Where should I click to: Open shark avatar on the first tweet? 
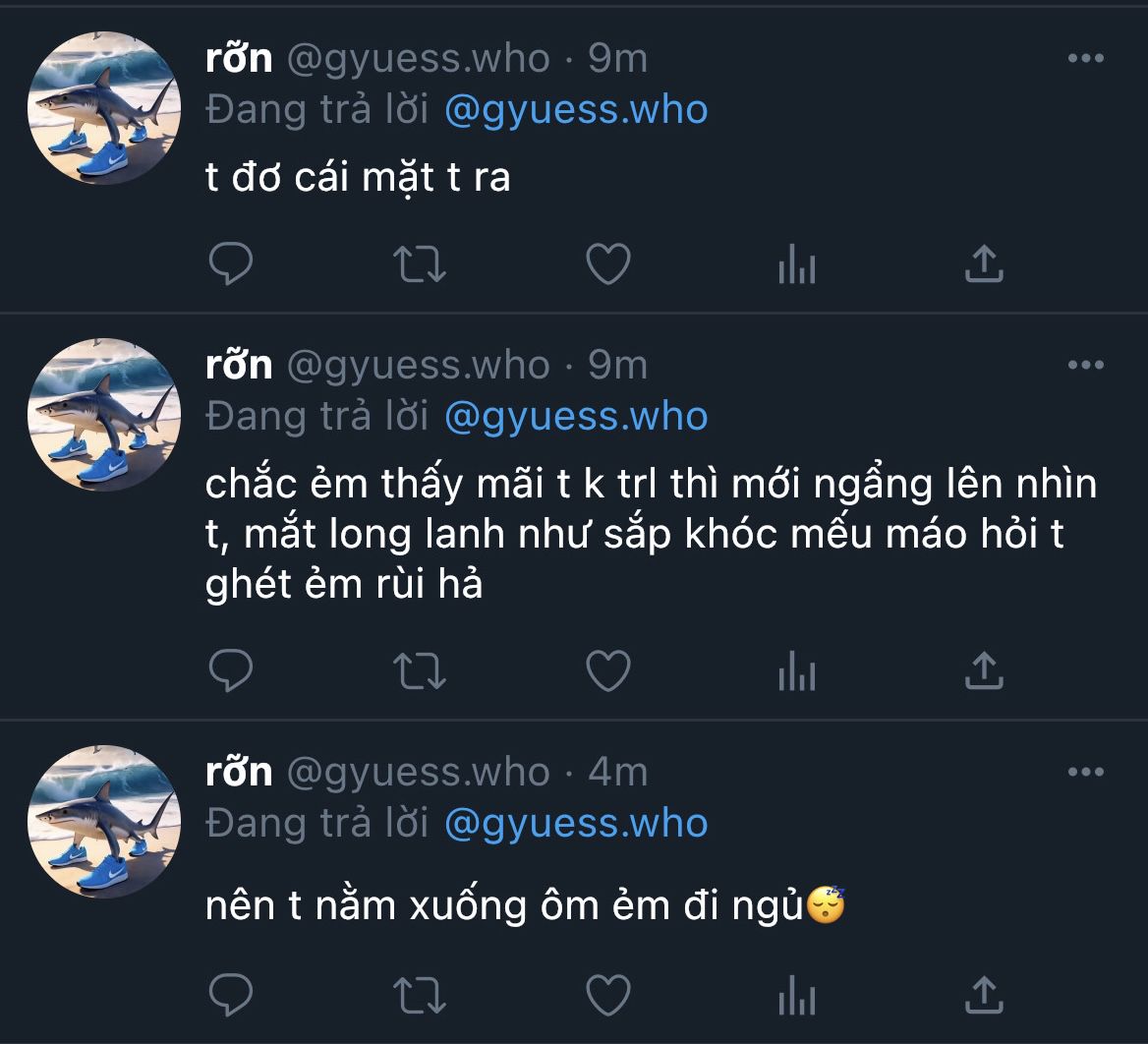click(104, 108)
